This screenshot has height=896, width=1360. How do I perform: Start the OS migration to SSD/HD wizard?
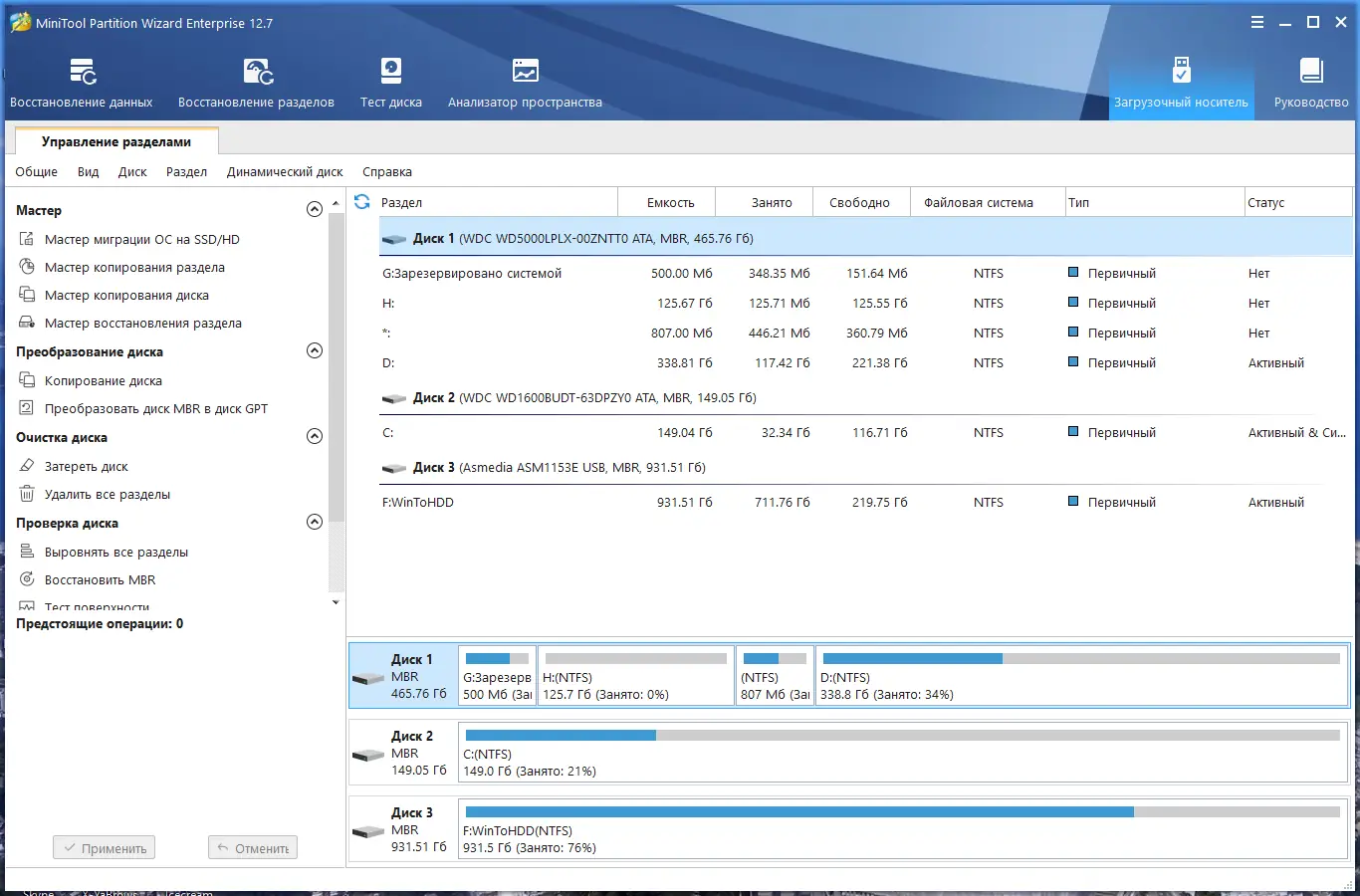tap(141, 239)
